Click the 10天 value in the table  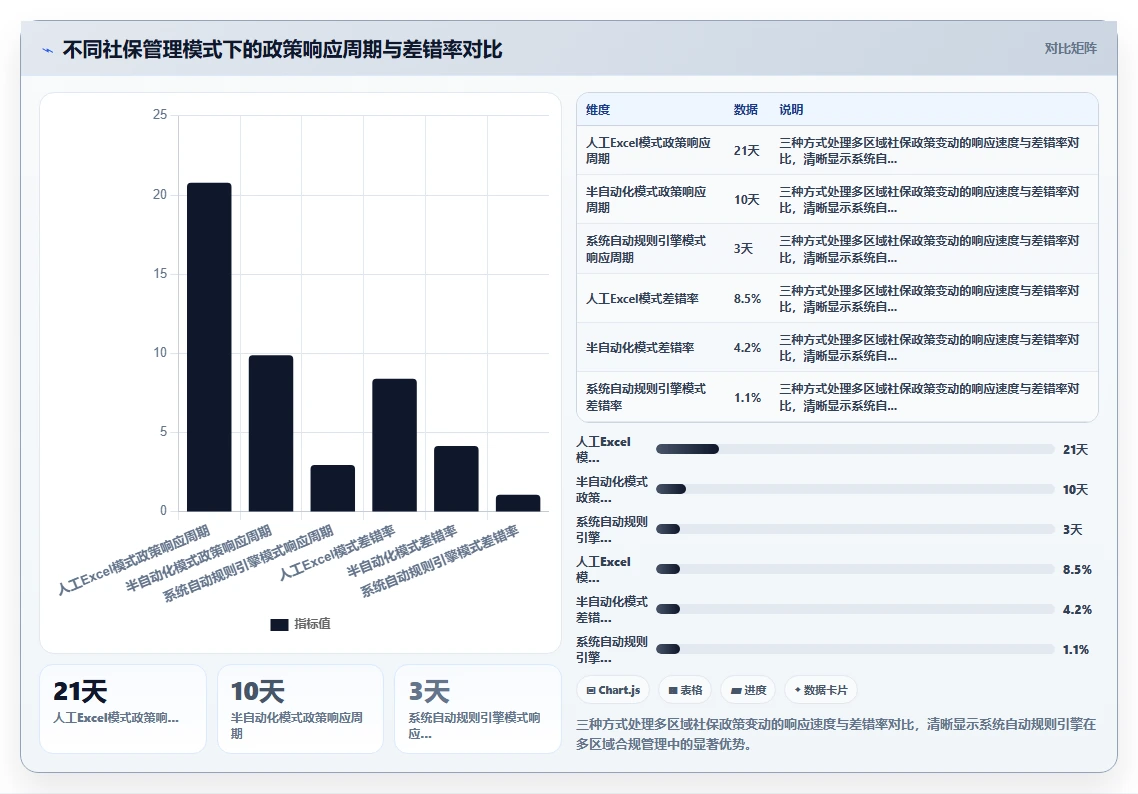[746, 200]
